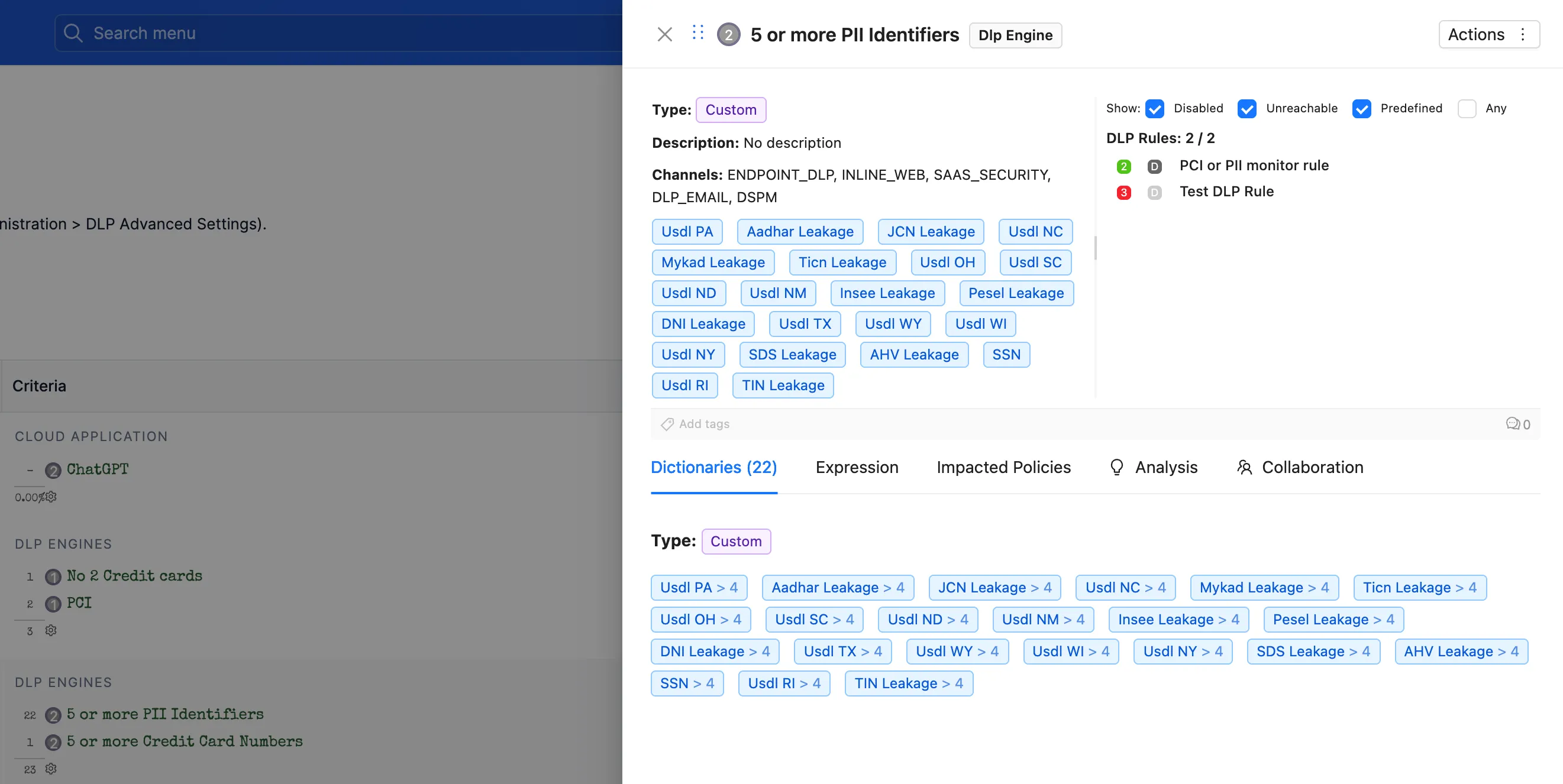Screen dimensions: 1563x784
Task: Grab the drag-handle dots icon beside panel title
Action: (697, 33)
